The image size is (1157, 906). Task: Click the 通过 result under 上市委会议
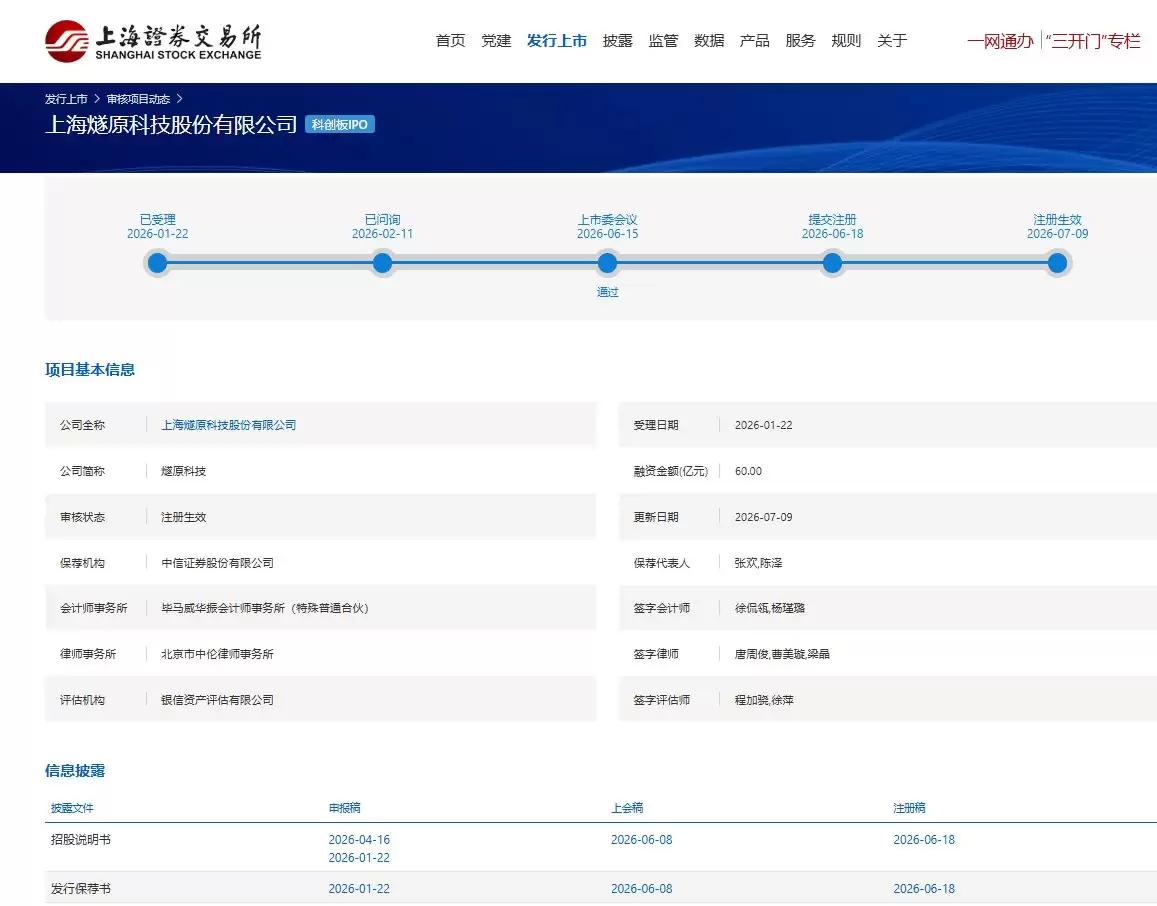coord(607,292)
